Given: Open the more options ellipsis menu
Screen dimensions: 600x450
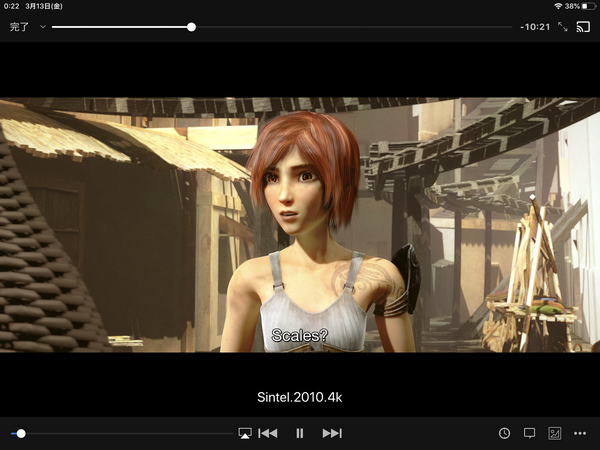Looking at the screenshot, I should tap(580, 433).
